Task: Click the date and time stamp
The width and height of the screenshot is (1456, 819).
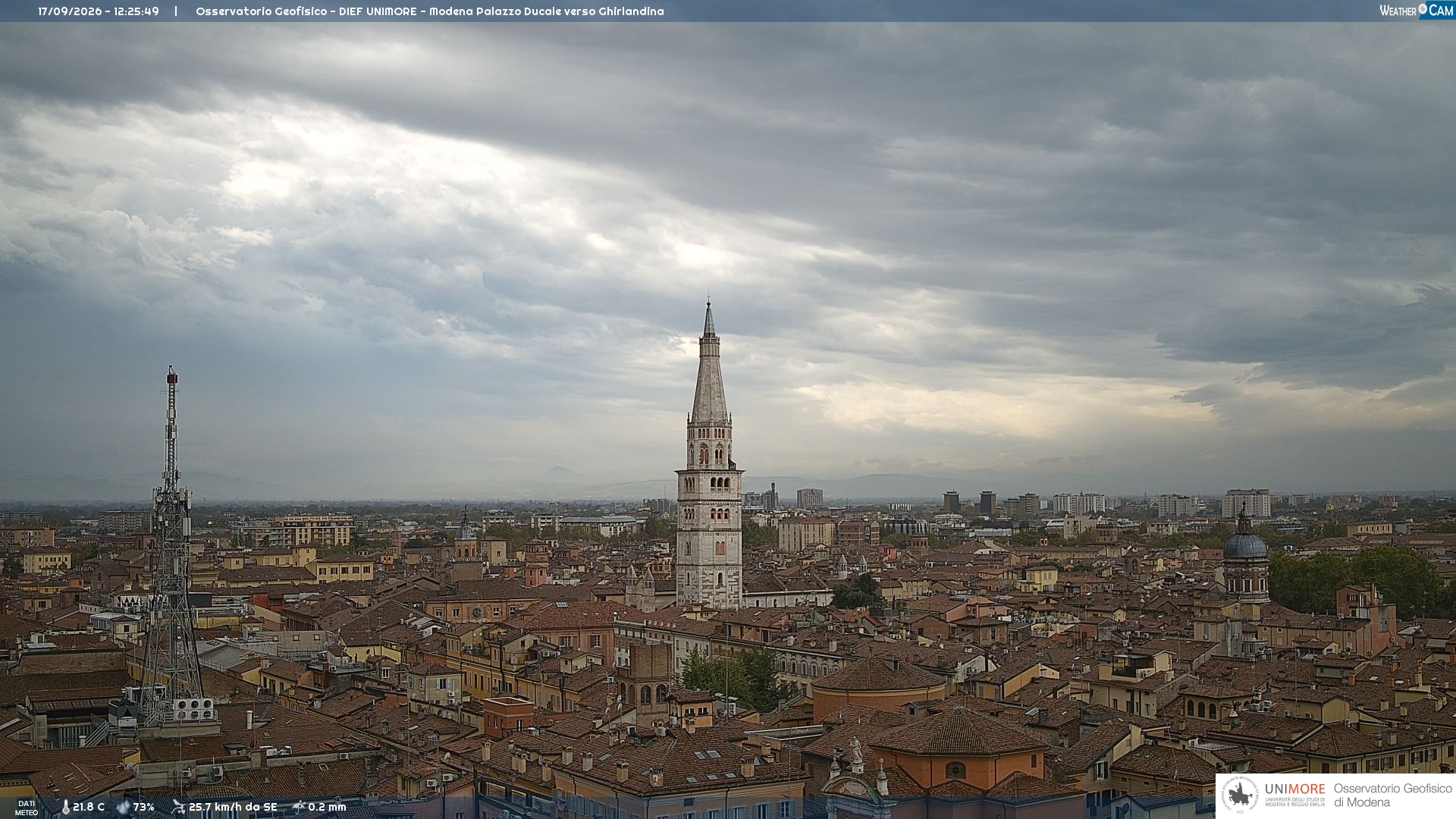Action: (99, 11)
